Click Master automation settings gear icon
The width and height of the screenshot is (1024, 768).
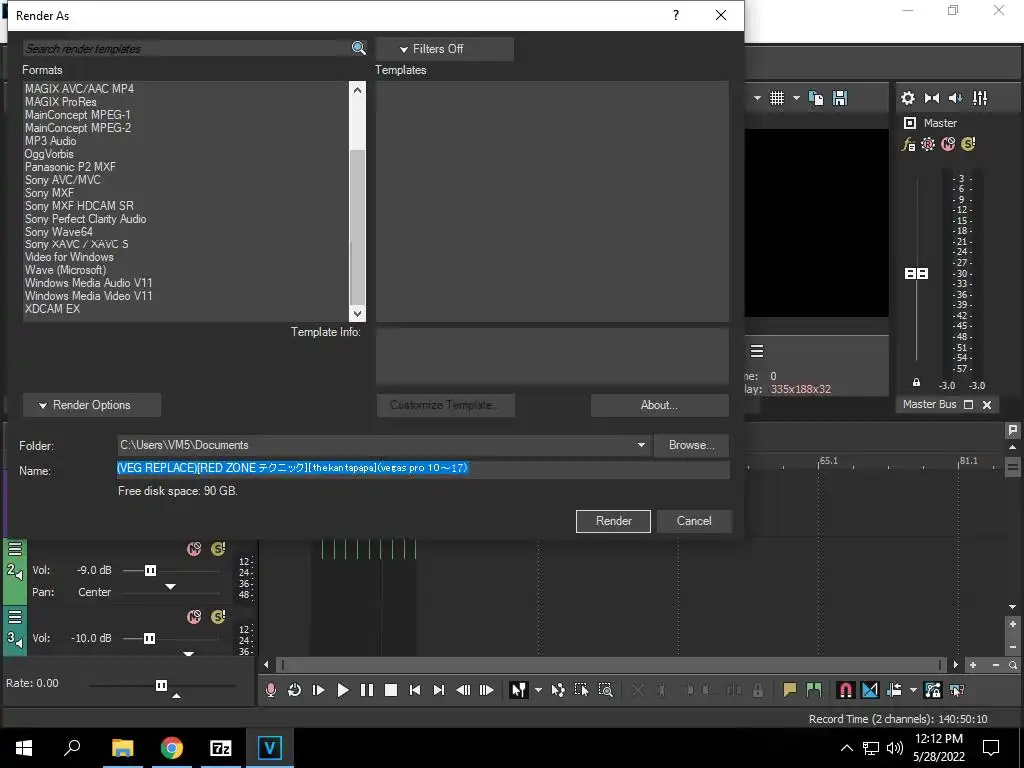click(928, 144)
